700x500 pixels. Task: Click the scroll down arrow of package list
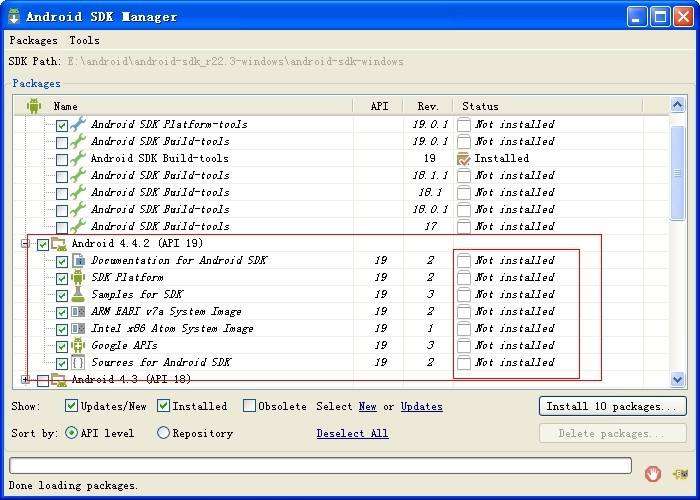point(677,379)
